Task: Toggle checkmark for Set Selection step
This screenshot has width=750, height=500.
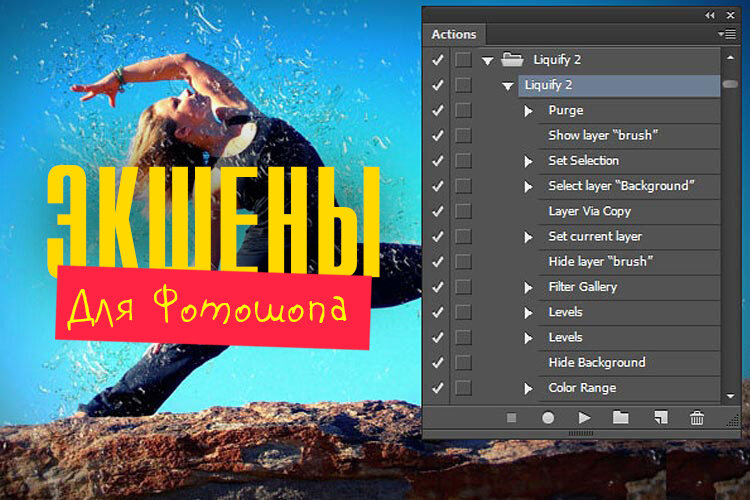Action: 437,161
